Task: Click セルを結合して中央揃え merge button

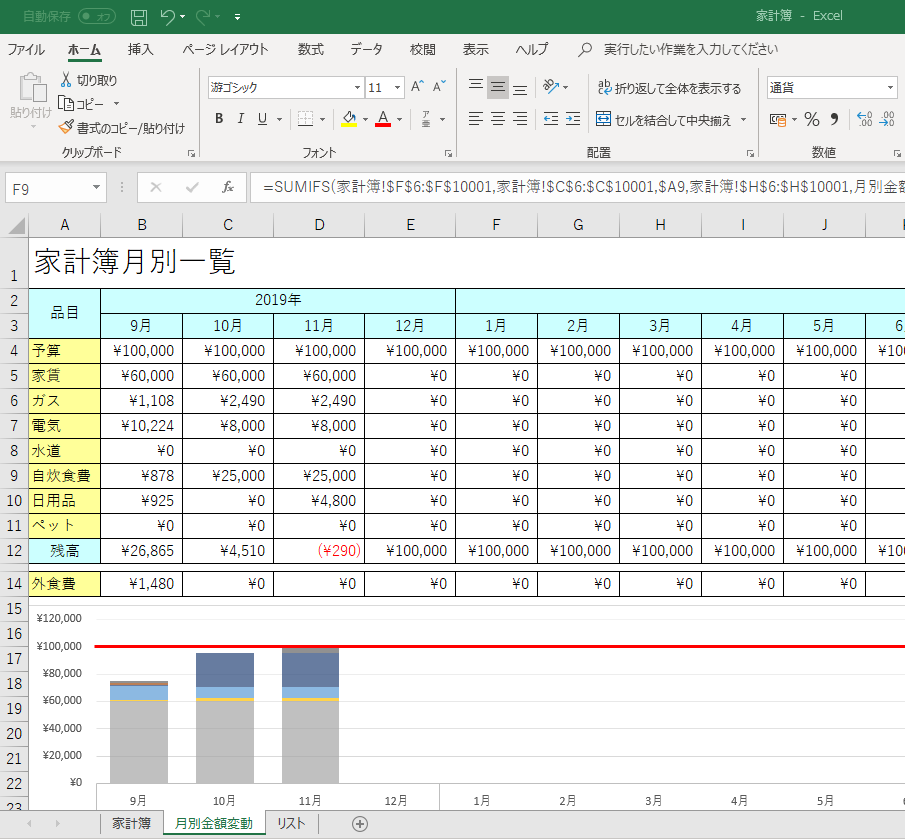Action: [664, 119]
